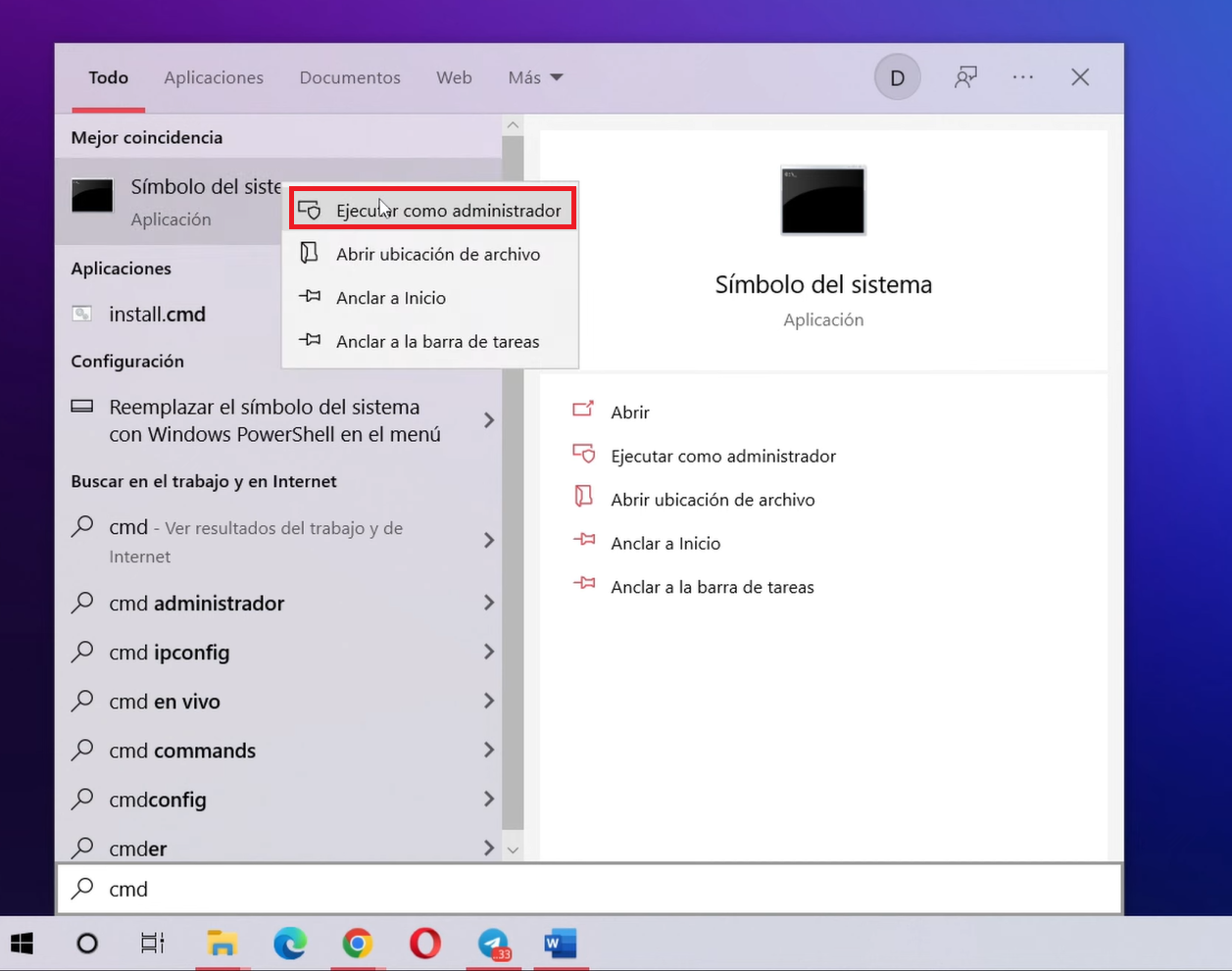This screenshot has height=971, width=1232.
Task: Click the Cortana circle icon in the taskbar
Action: click(86, 943)
